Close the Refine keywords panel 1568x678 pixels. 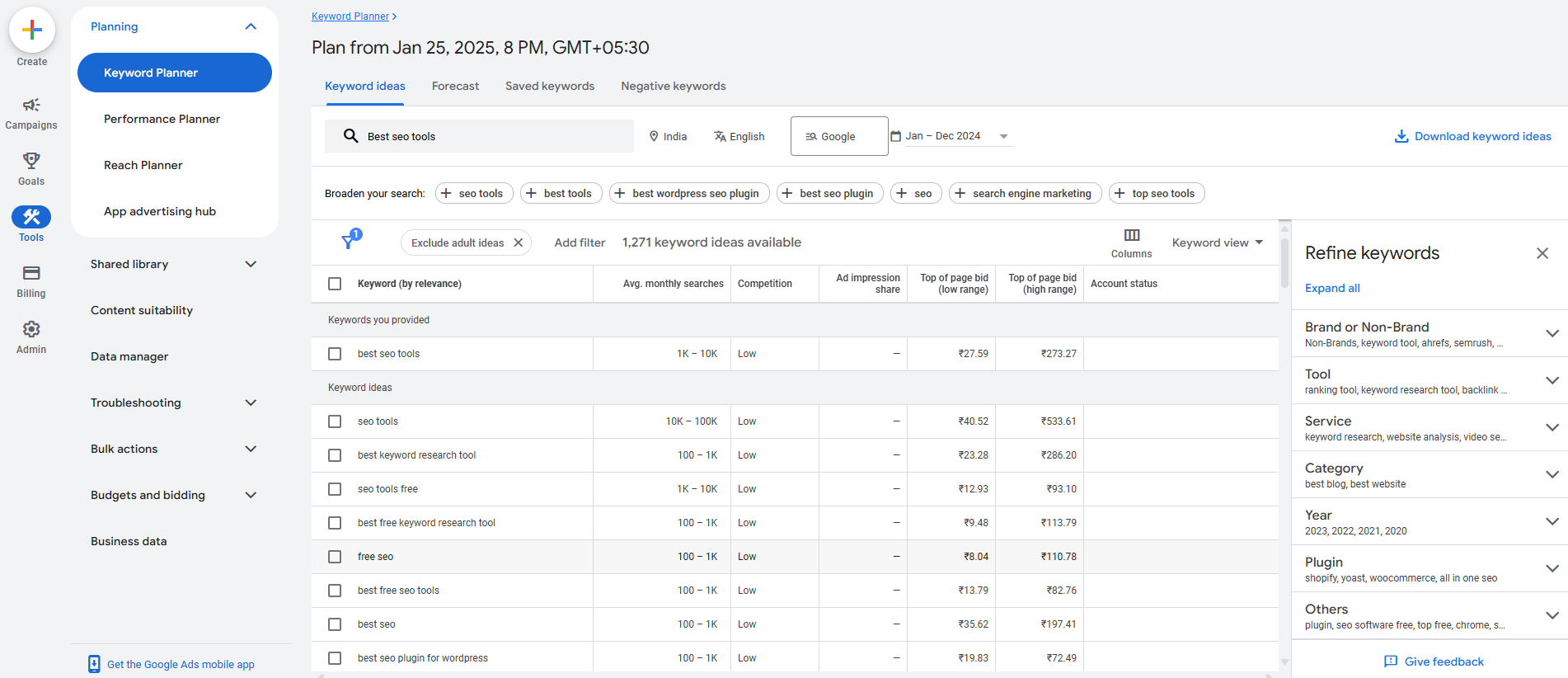1542,253
